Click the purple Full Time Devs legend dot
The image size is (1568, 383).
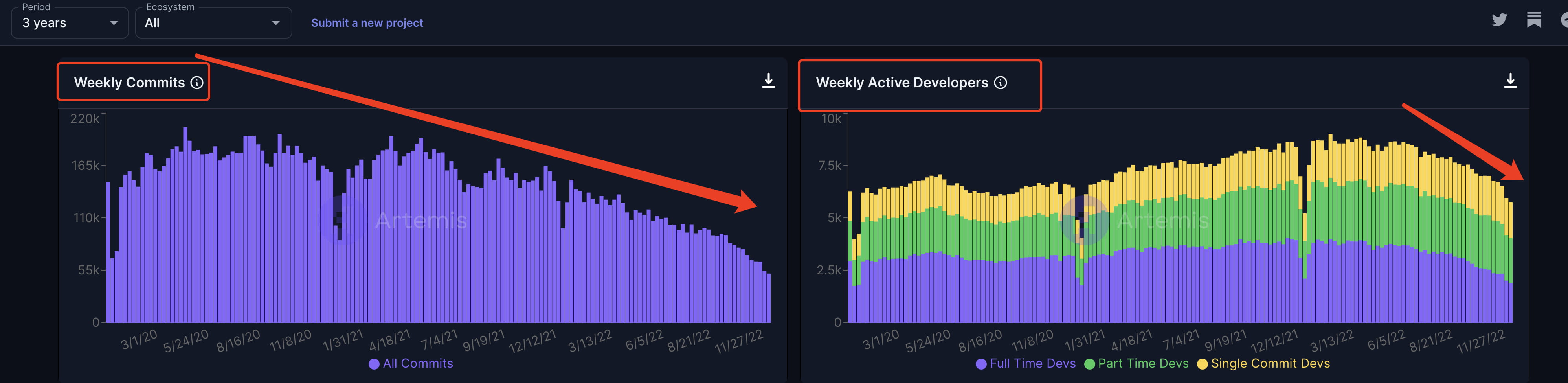coord(980,364)
